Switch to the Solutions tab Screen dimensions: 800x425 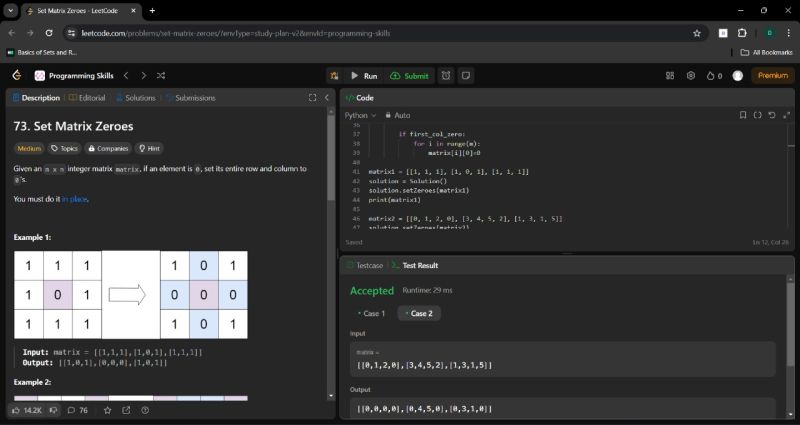pyautogui.click(x=136, y=98)
